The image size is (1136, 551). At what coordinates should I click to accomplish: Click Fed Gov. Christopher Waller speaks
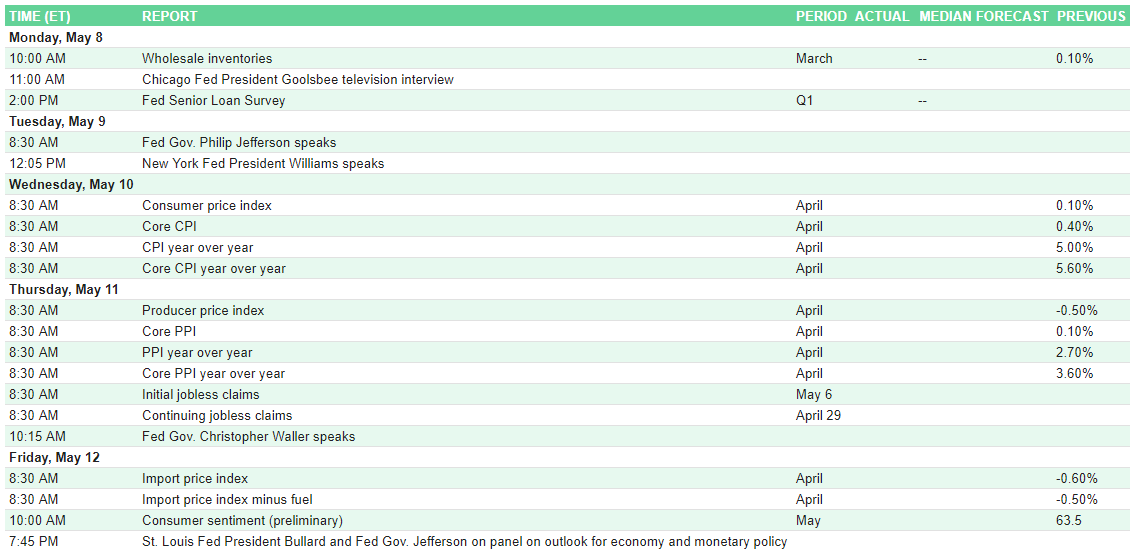click(248, 437)
